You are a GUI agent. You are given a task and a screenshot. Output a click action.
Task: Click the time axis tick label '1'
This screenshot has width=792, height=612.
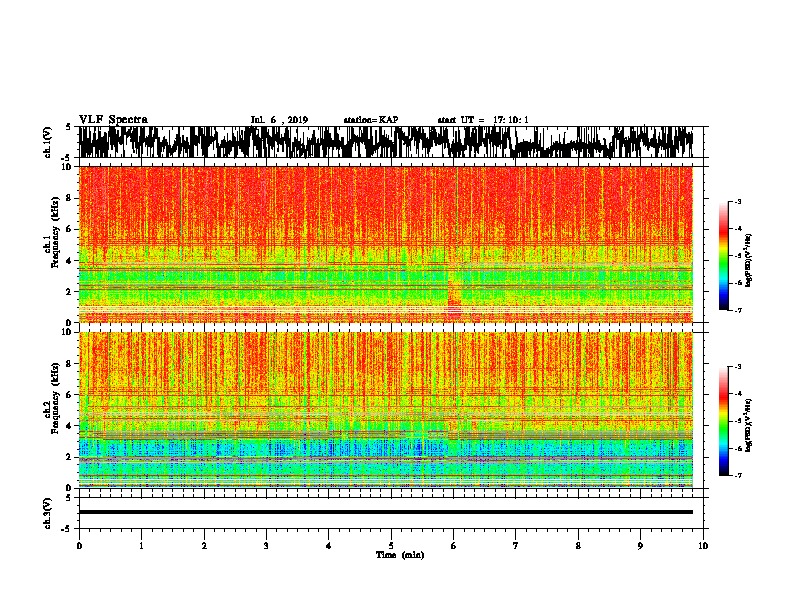141,546
